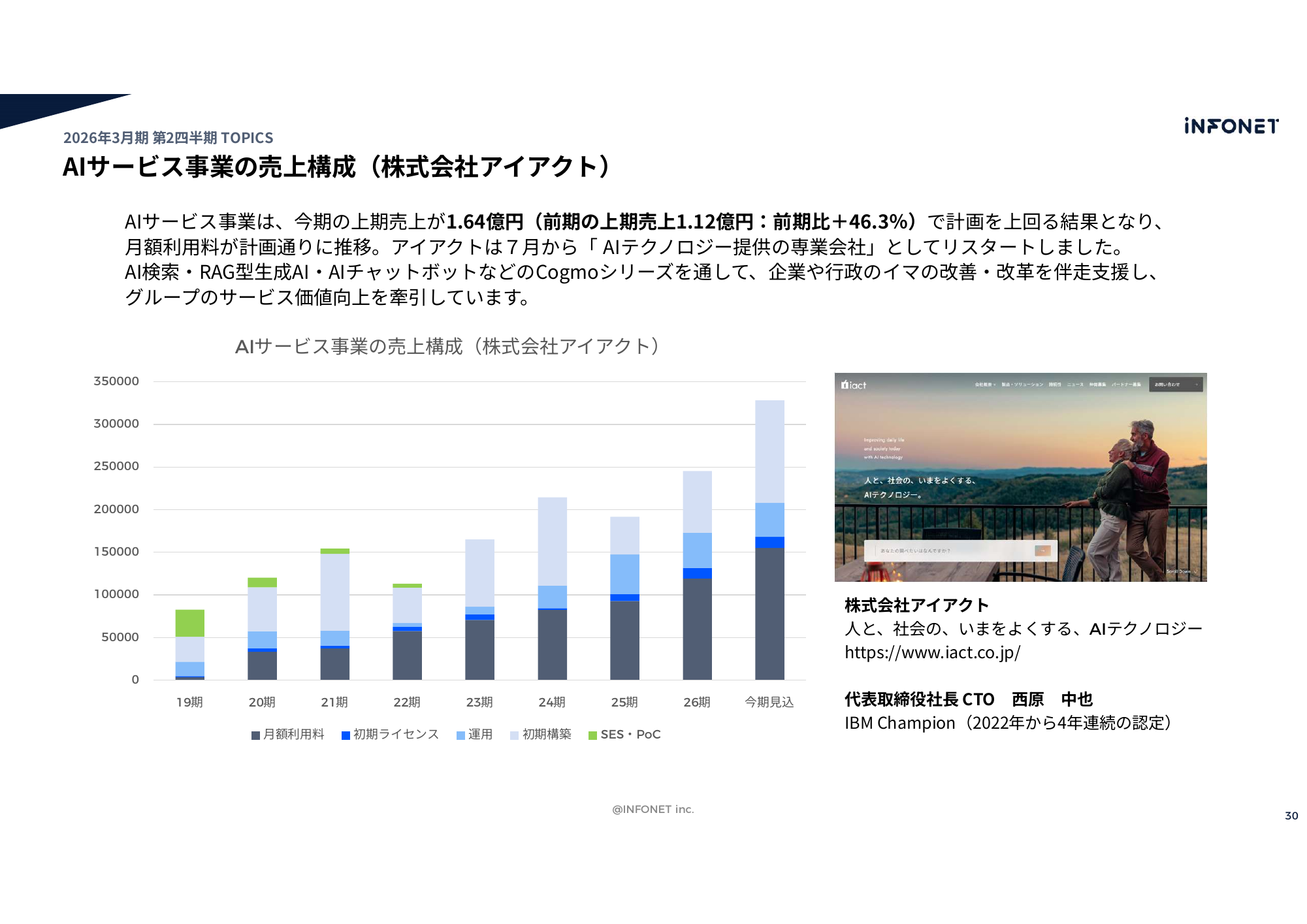Click the 株式会社アイアクト company heading
The width and height of the screenshot is (1307, 924).
[x=916, y=605]
